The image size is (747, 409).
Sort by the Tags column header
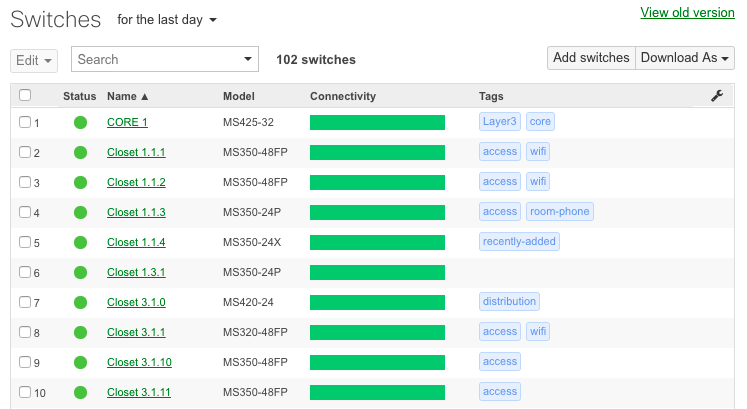tap(491, 96)
